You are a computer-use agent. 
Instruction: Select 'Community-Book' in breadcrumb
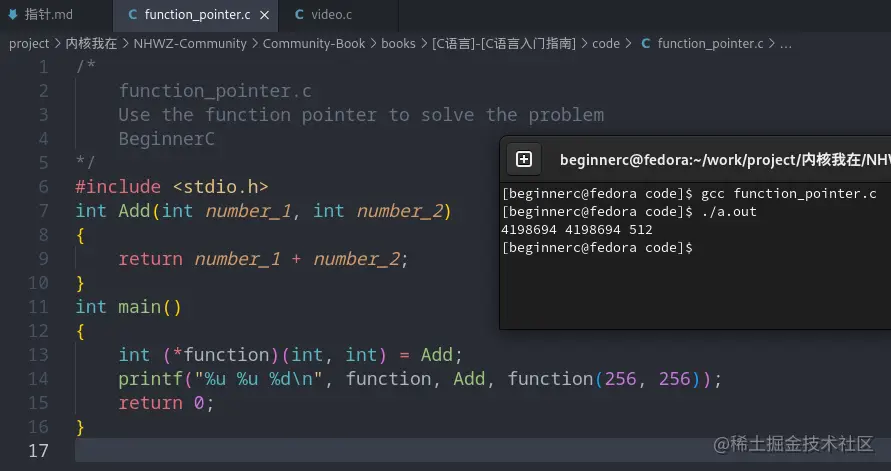(x=314, y=44)
